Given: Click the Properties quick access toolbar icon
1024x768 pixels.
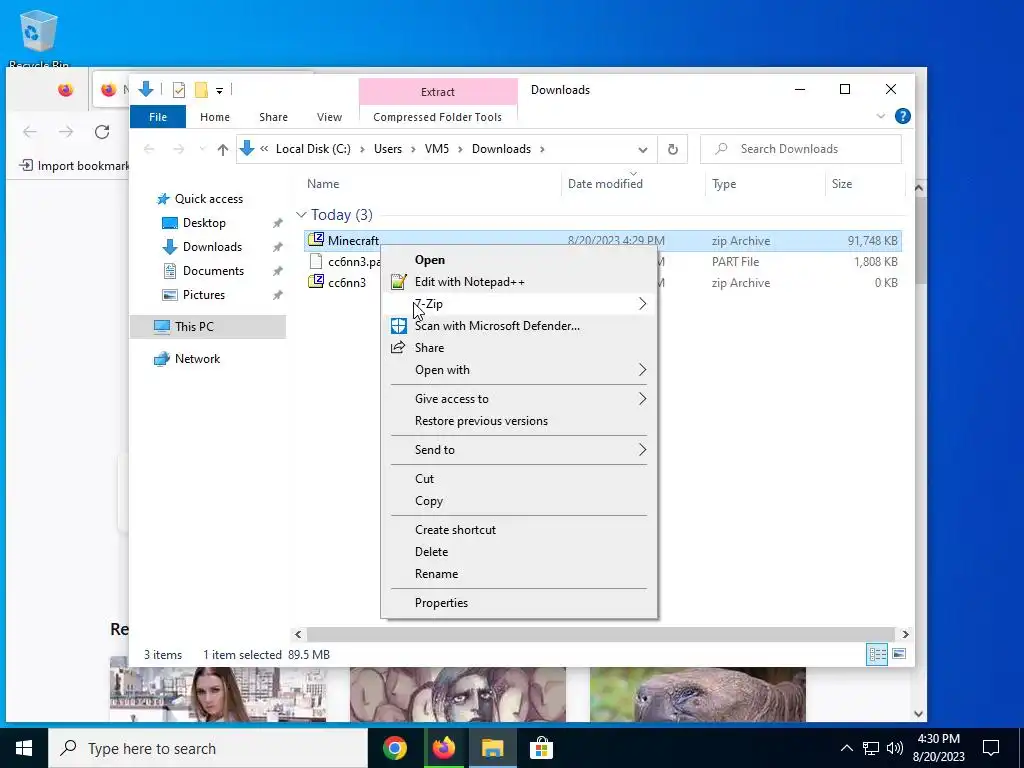Looking at the screenshot, I should pos(179,90).
